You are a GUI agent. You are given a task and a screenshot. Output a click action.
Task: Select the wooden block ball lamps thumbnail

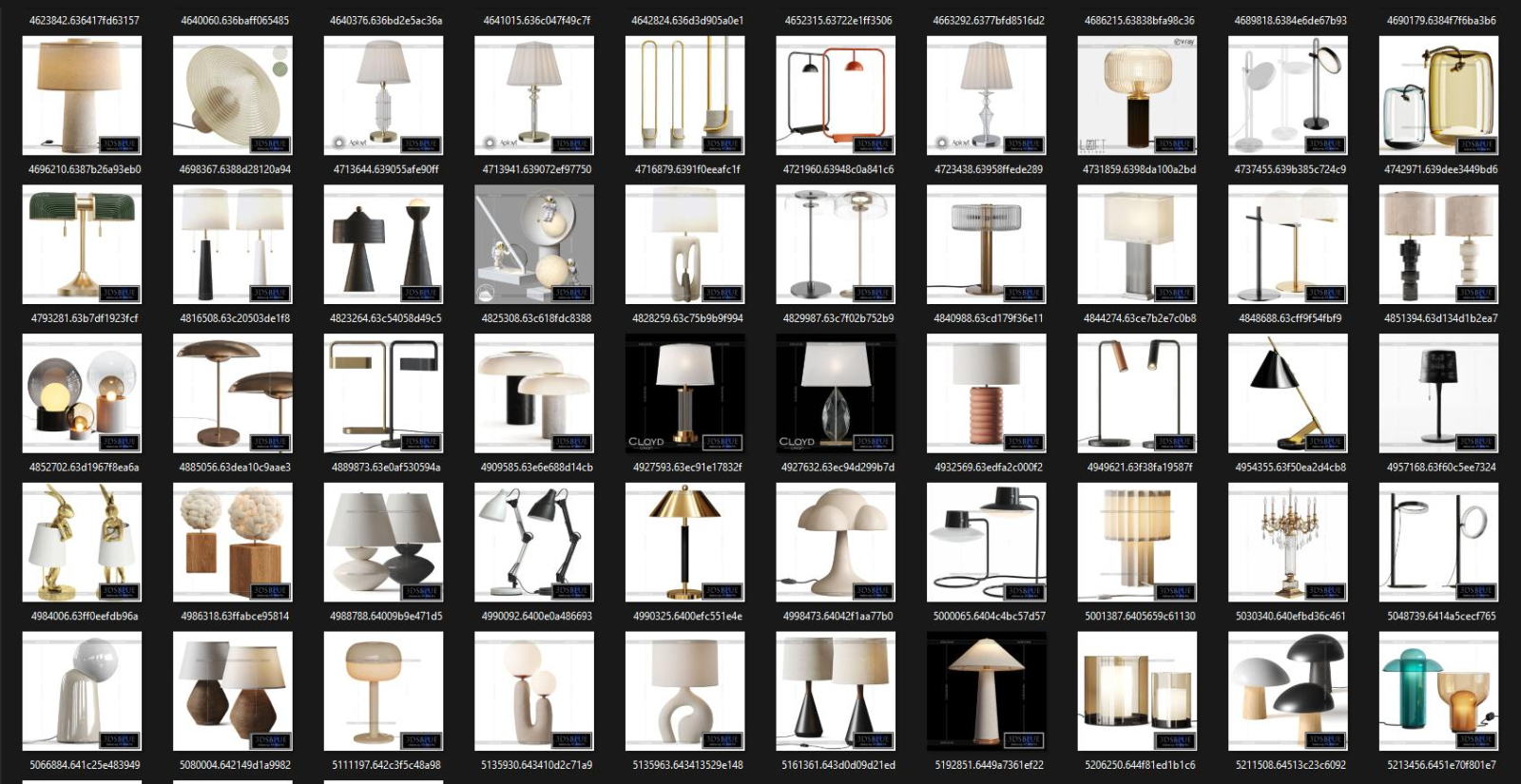click(x=233, y=542)
